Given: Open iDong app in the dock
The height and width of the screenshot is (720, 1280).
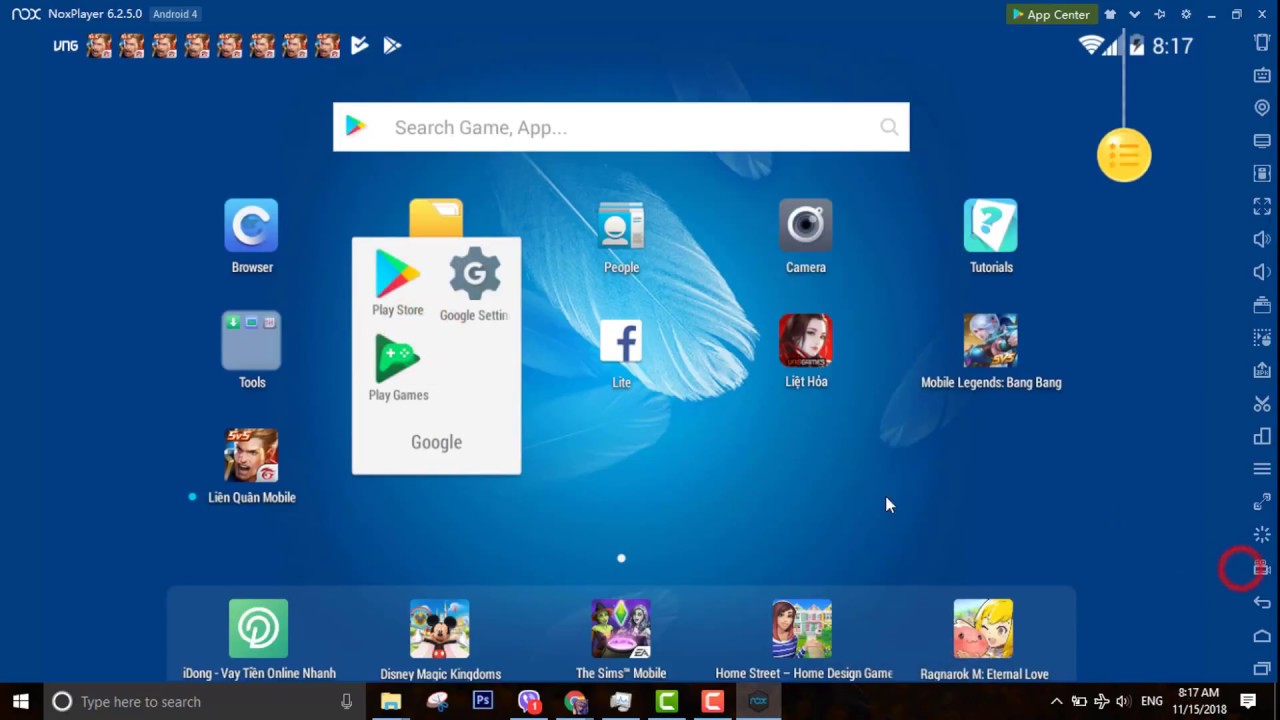Looking at the screenshot, I should pos(258,628).
